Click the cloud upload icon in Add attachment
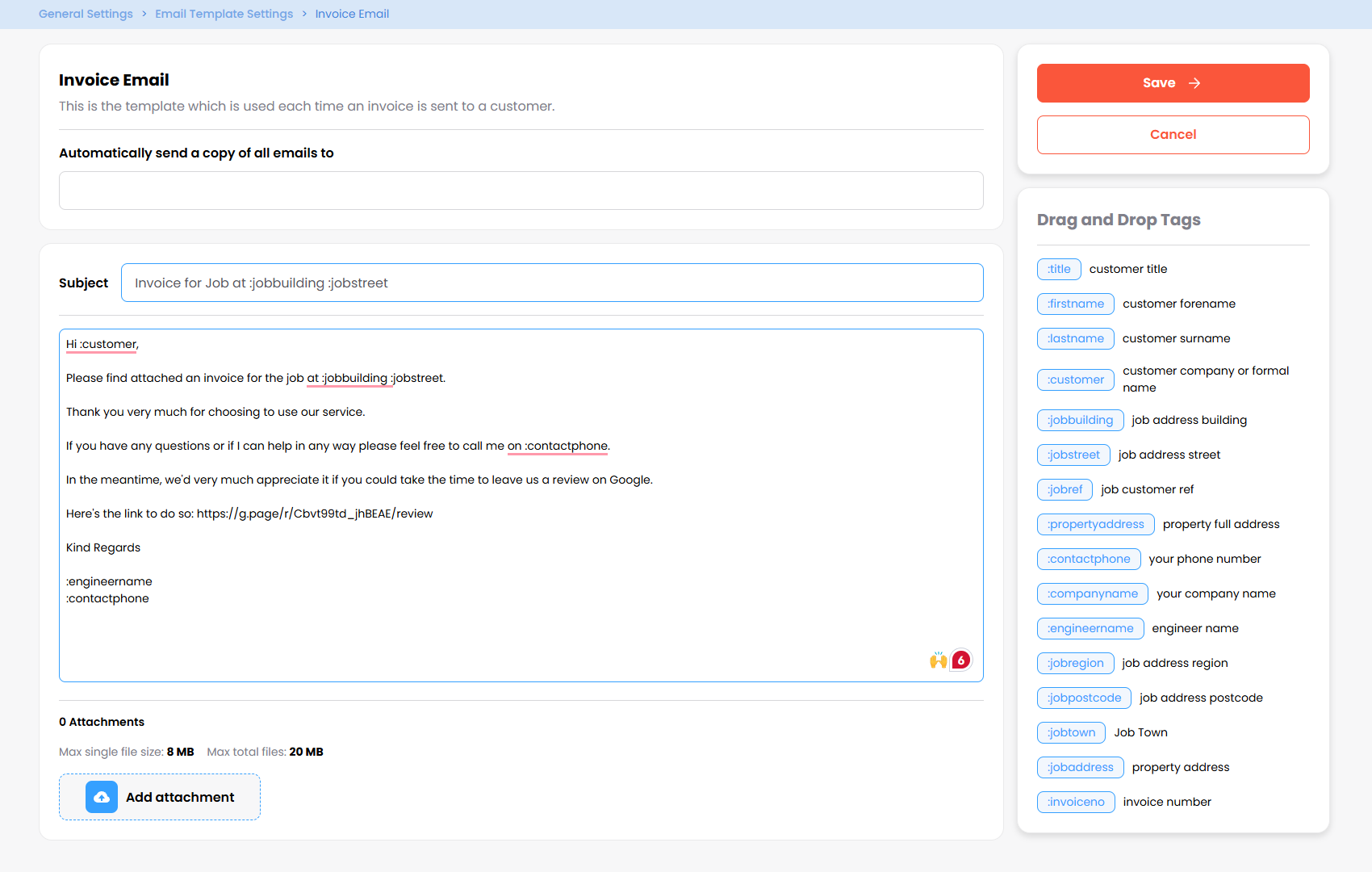1372x872 pixels. pyautogui.click(x=102, y=797)
